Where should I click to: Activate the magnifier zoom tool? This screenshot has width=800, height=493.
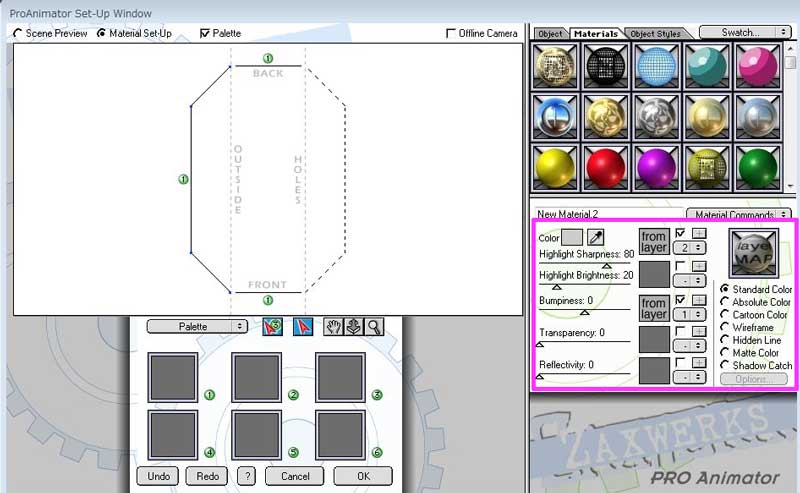[374, 326]
